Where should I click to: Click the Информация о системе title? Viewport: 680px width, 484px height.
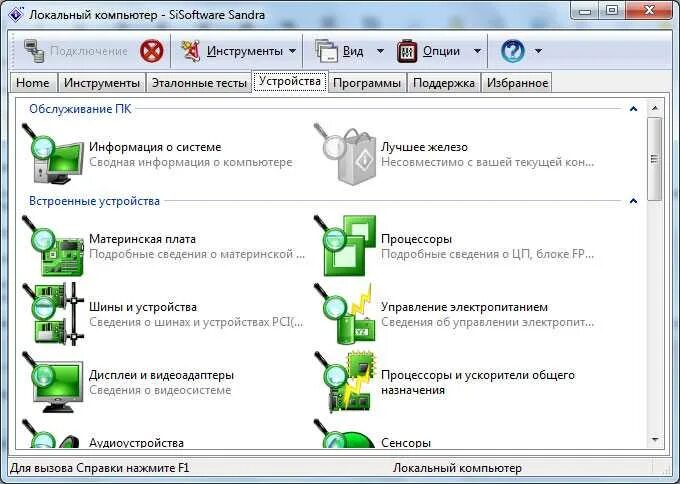coord(155,147)
